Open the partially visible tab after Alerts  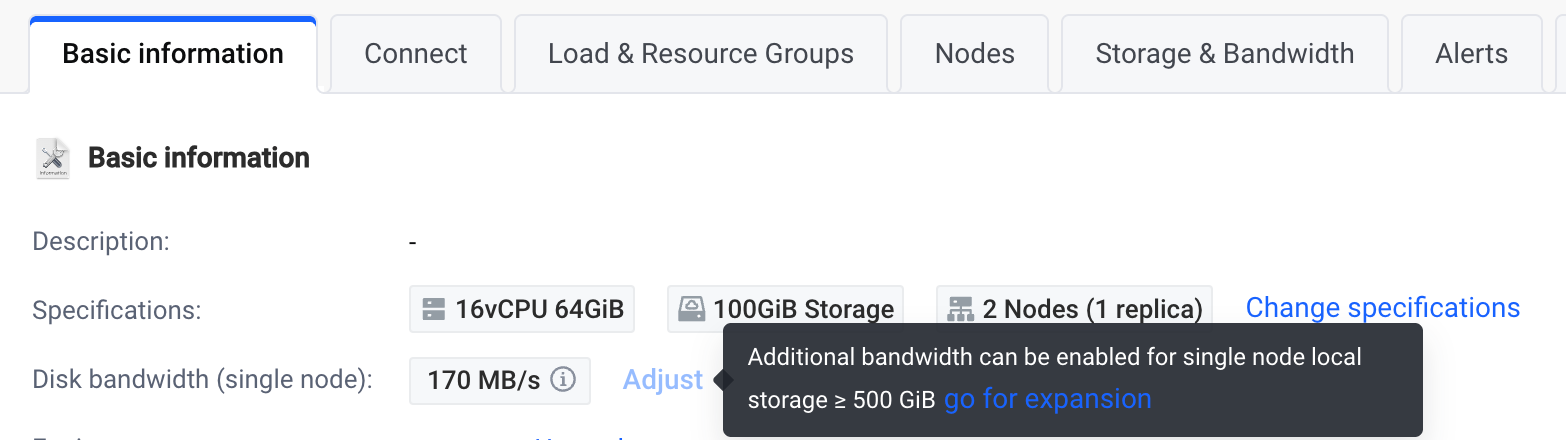pos(1560,53)
